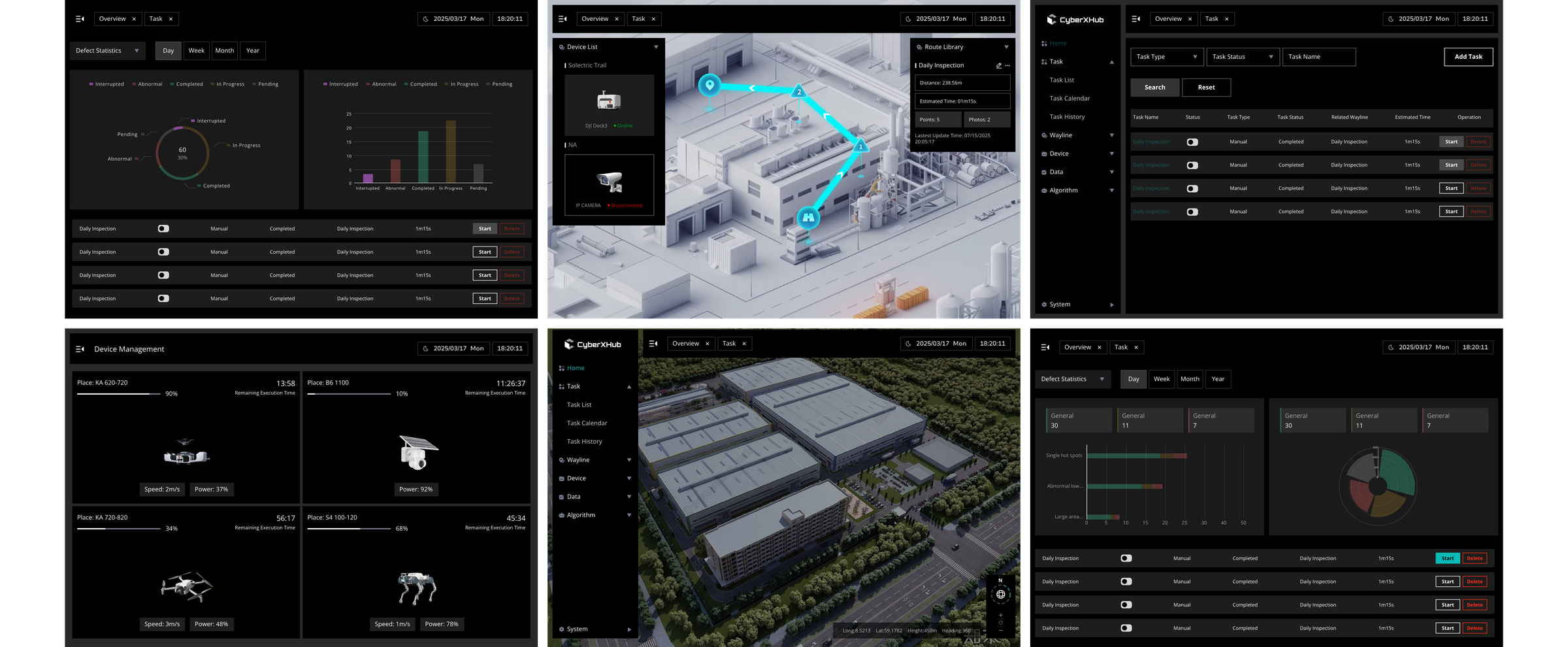Click the sidebar collapse icon in Device Management header
The width and height of the screenshot is (1568, 647).
tap(80, 349)
